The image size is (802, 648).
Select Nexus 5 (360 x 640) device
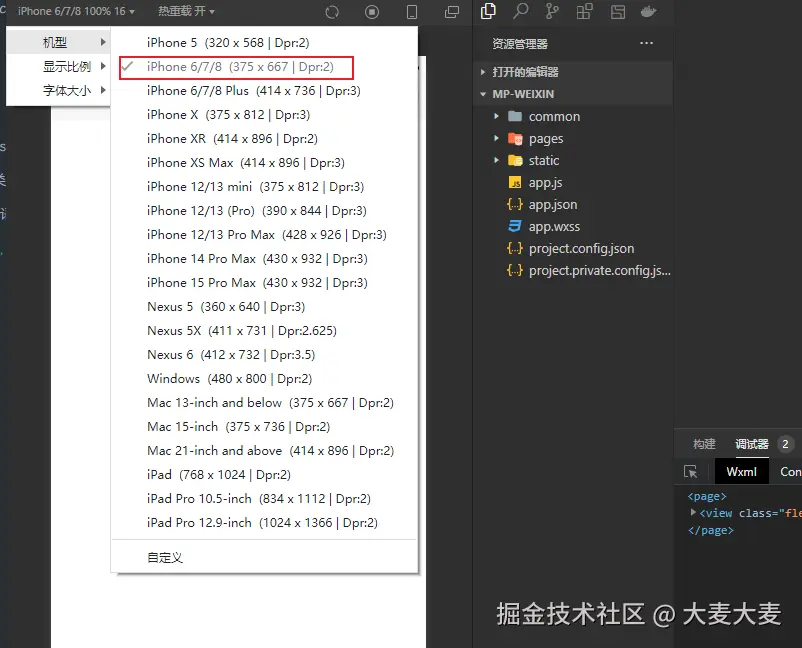tap(264, 307)
